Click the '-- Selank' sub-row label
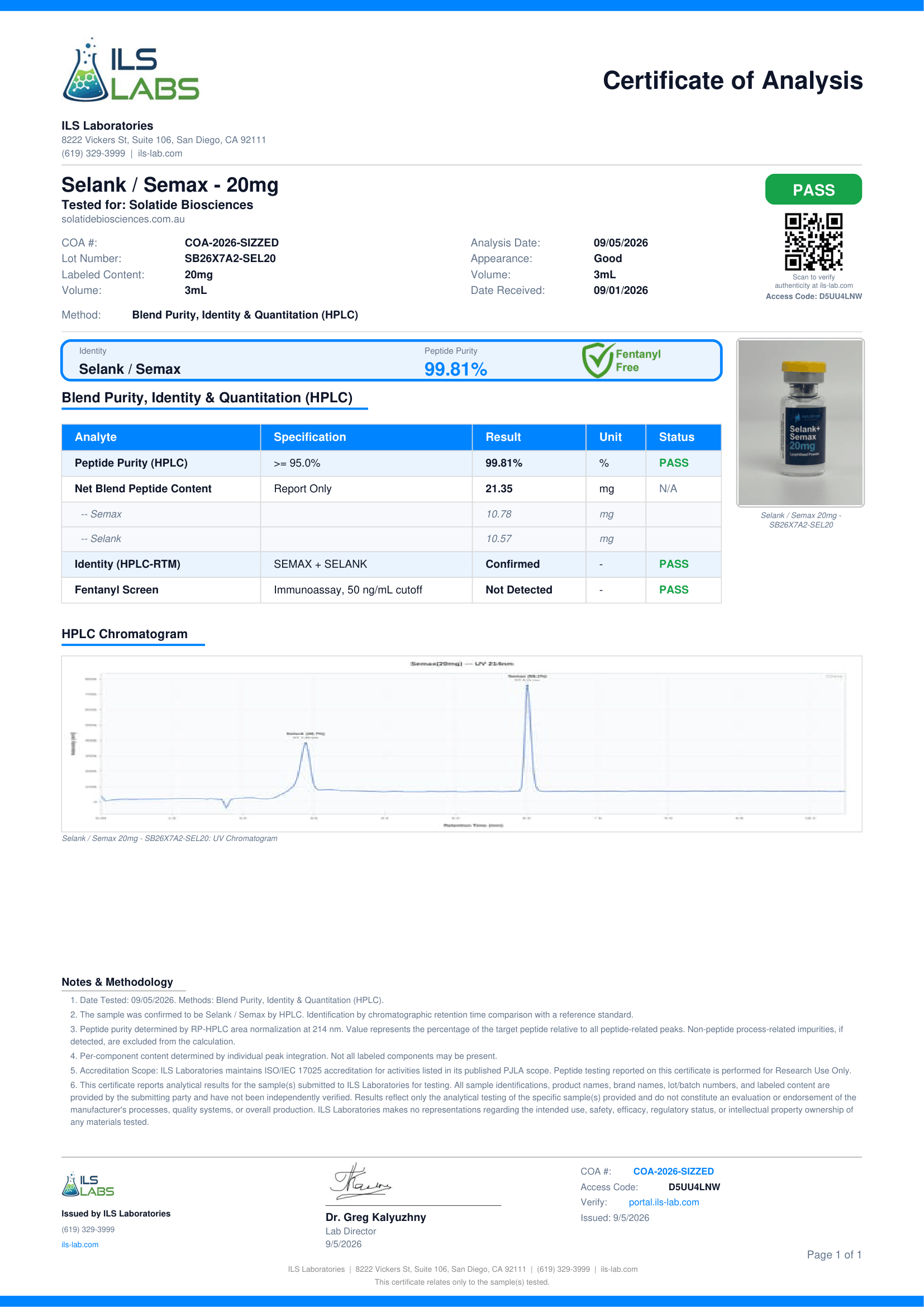Viewport: 924px width, 1307px height. pyautogui.click(x=101, y=539)
